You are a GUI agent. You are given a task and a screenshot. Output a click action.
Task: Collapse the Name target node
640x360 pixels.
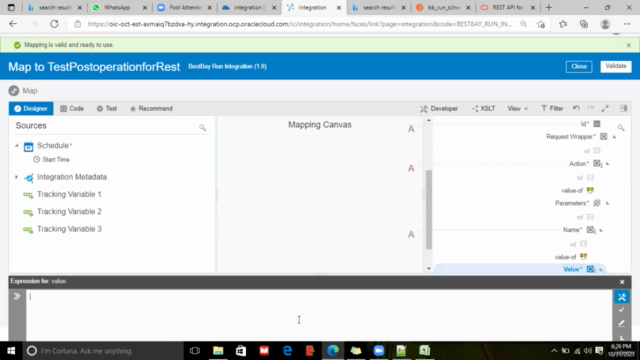pos(601,231)
